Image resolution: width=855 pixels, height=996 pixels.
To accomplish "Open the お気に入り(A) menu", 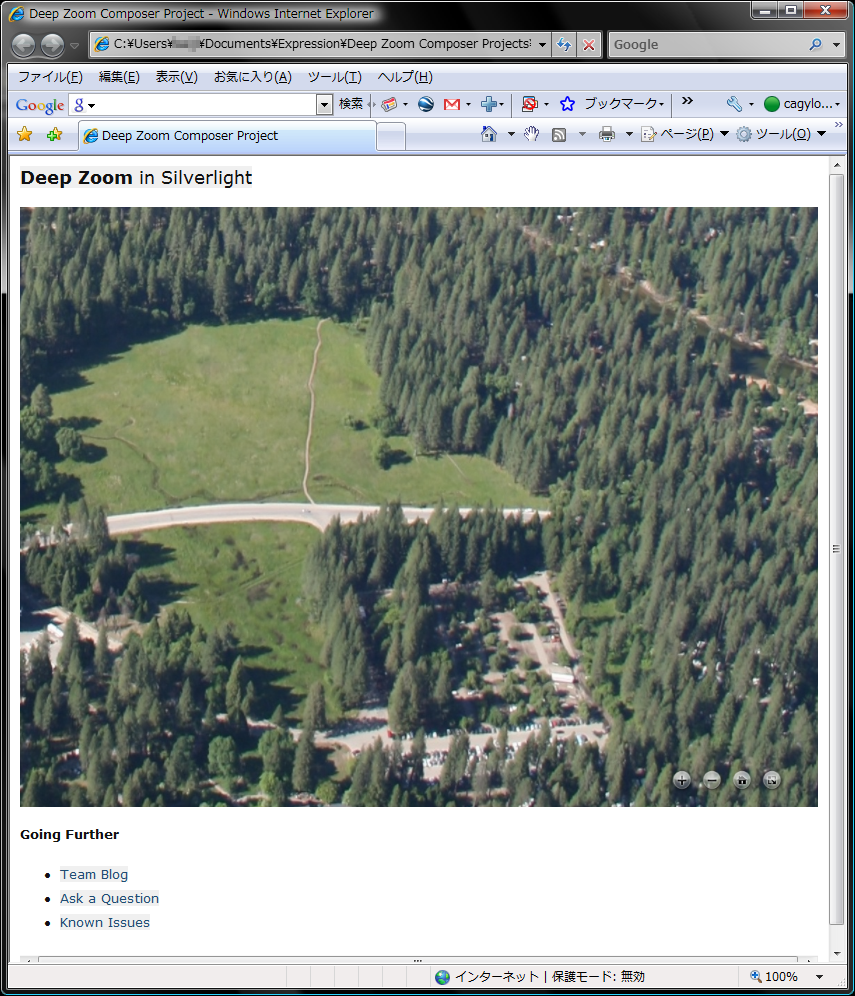I will (x=252, y=77).
